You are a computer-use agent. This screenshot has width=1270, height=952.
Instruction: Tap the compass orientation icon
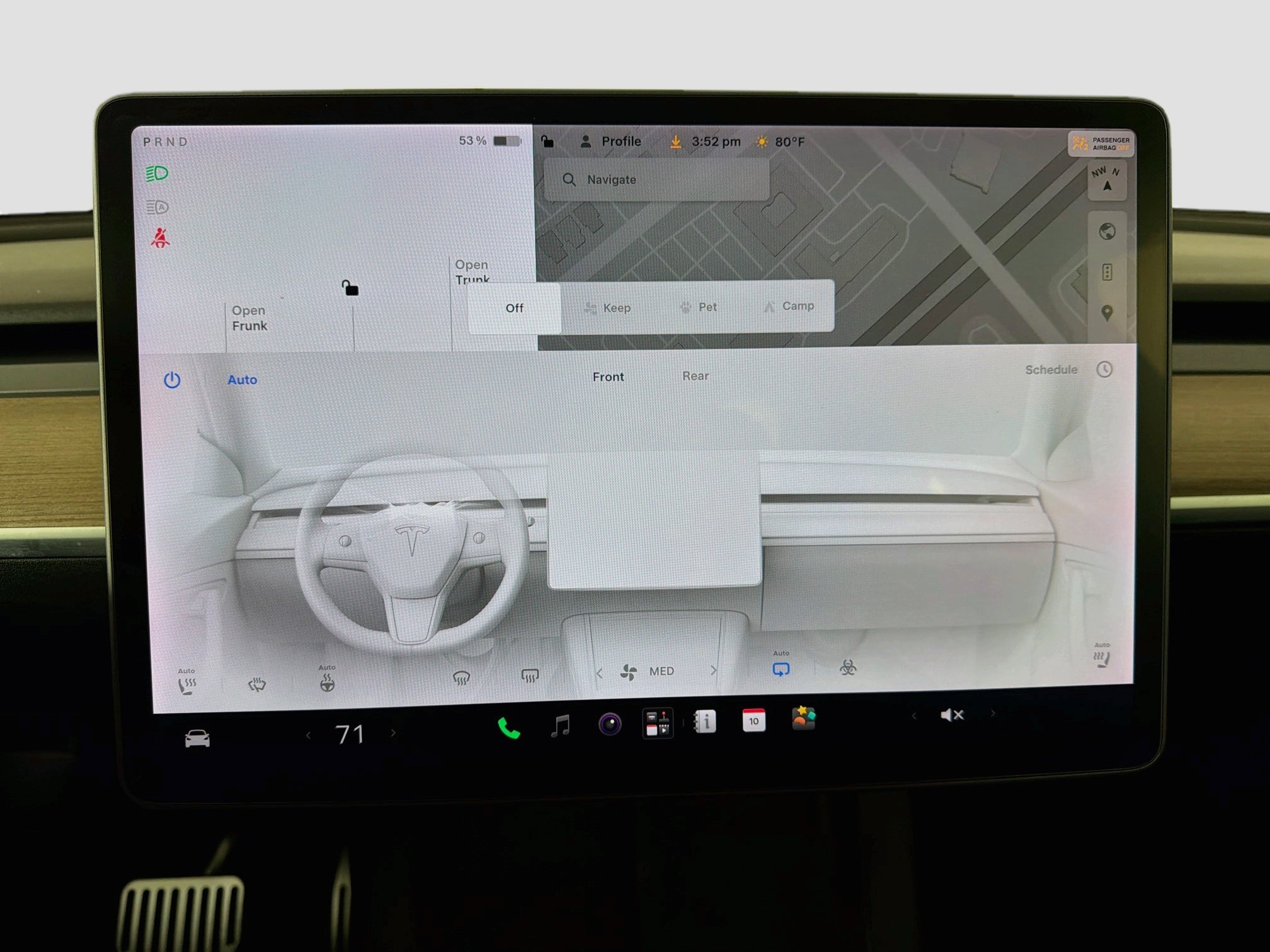tap(1107, 180)
